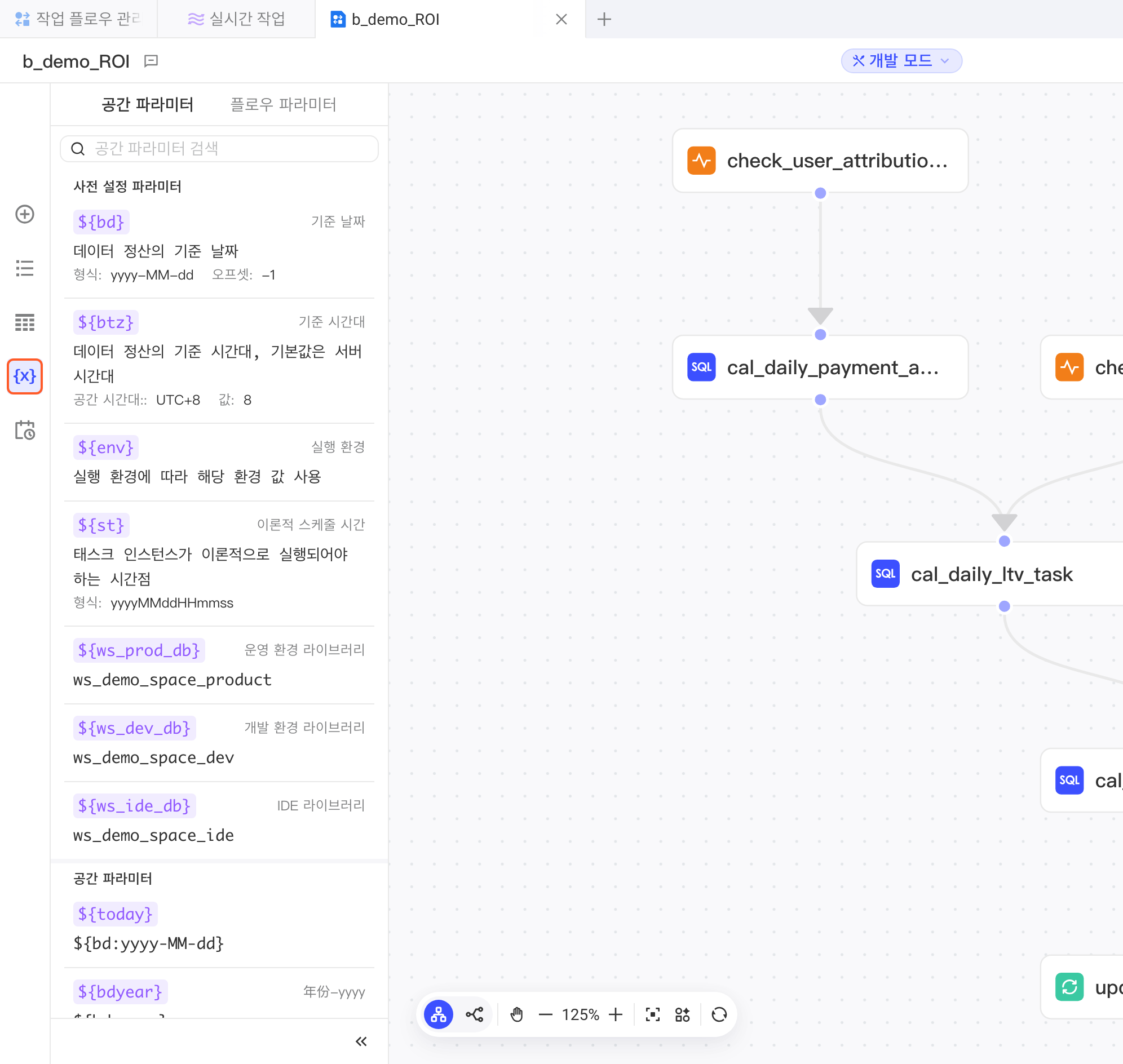Viewport: 1123px width, 1064px height.
Task: Select the cal_daily_ltv_task SQL node
Action: coord(989,574)
